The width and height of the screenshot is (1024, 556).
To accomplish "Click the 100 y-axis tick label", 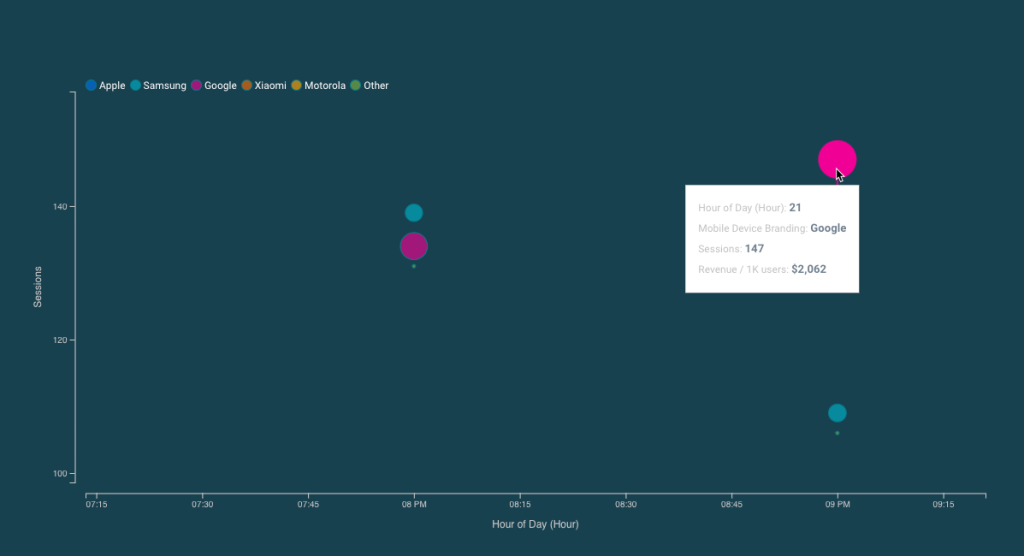I will (60, 474).
